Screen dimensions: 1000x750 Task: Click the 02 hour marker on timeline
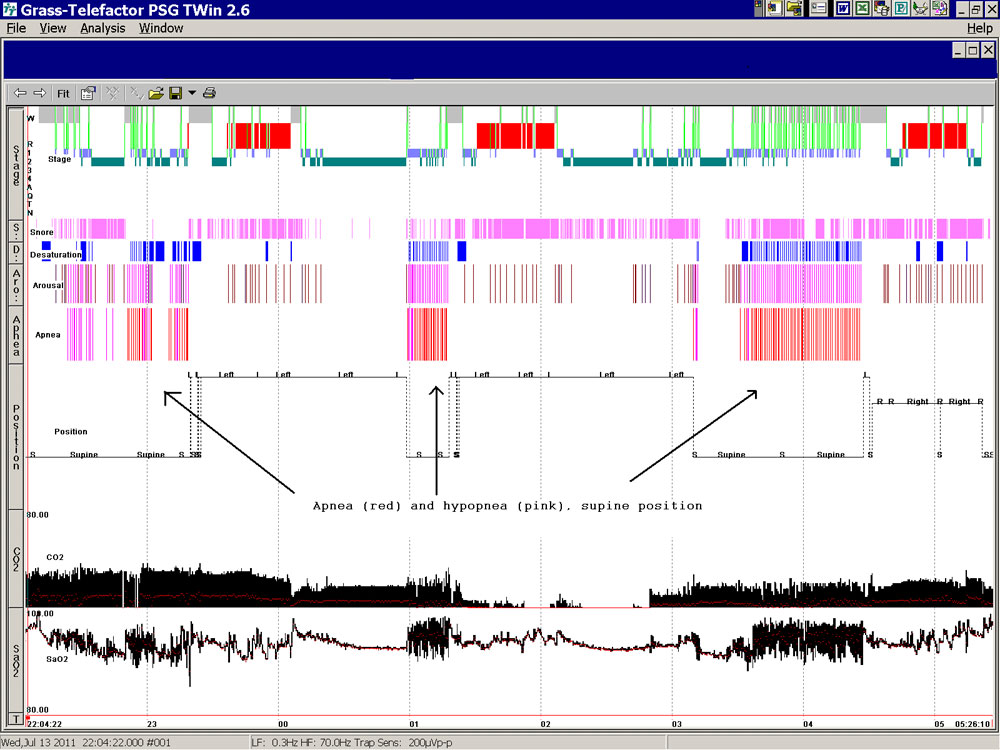tap(544, 722)
